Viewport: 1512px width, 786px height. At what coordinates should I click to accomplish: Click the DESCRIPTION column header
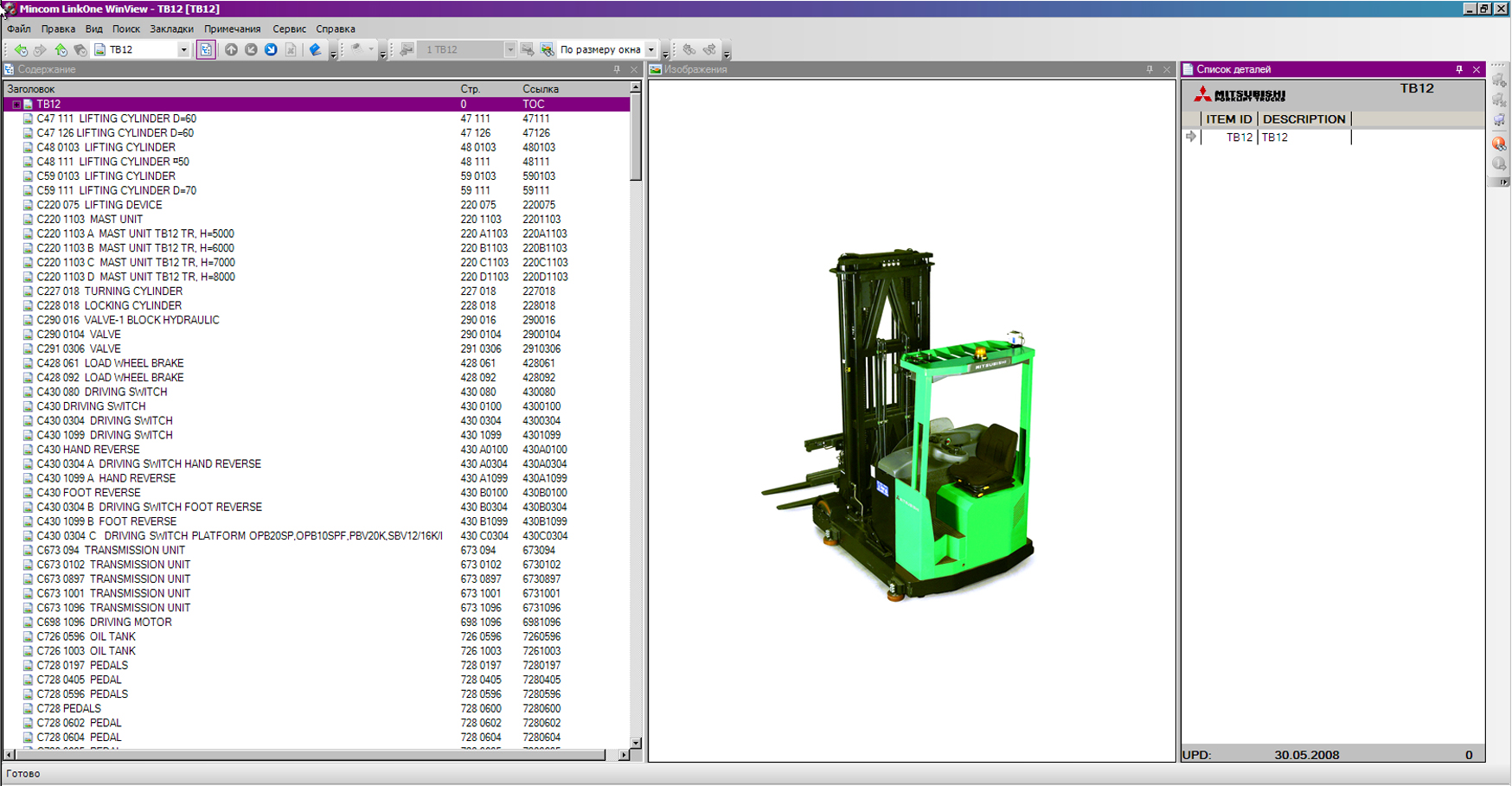[x=1304, y=119]
